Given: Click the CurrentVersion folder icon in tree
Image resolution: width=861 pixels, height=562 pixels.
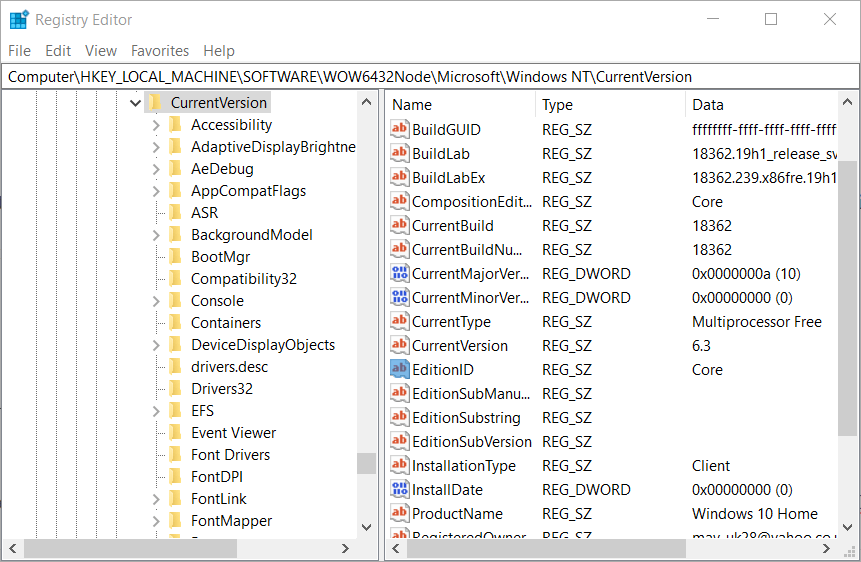Looking at the screenshot, I should click(155, 102).
